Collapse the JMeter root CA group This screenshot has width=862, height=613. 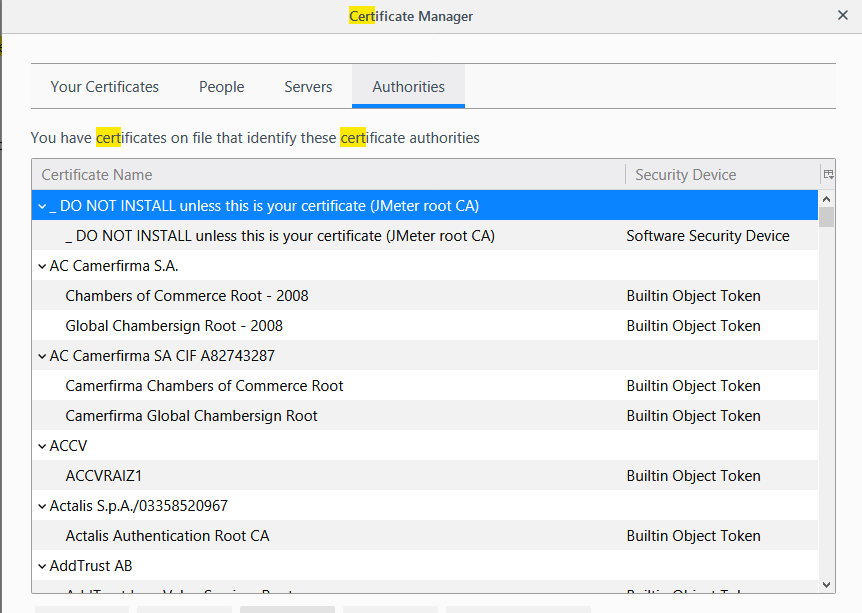(41, 205)
